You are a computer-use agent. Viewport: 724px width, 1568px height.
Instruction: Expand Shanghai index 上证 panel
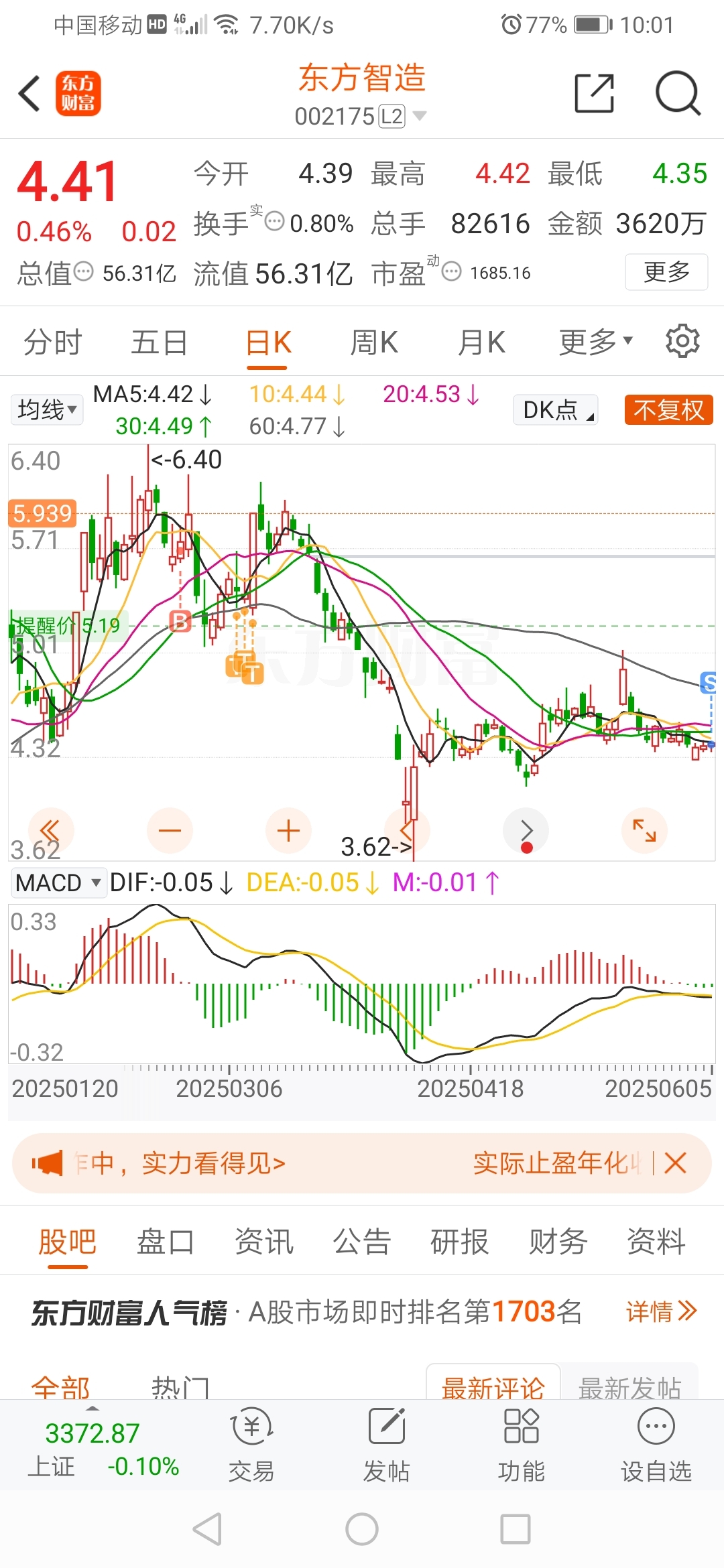click(x=93, y=1410)
